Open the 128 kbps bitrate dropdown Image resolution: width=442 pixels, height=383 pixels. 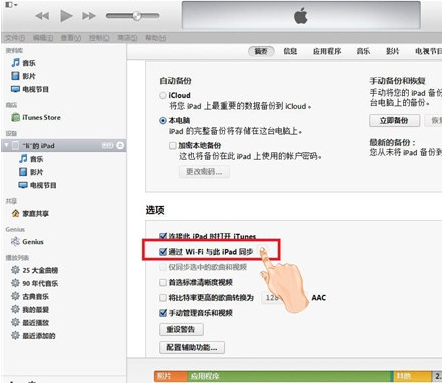coord(273,298)
